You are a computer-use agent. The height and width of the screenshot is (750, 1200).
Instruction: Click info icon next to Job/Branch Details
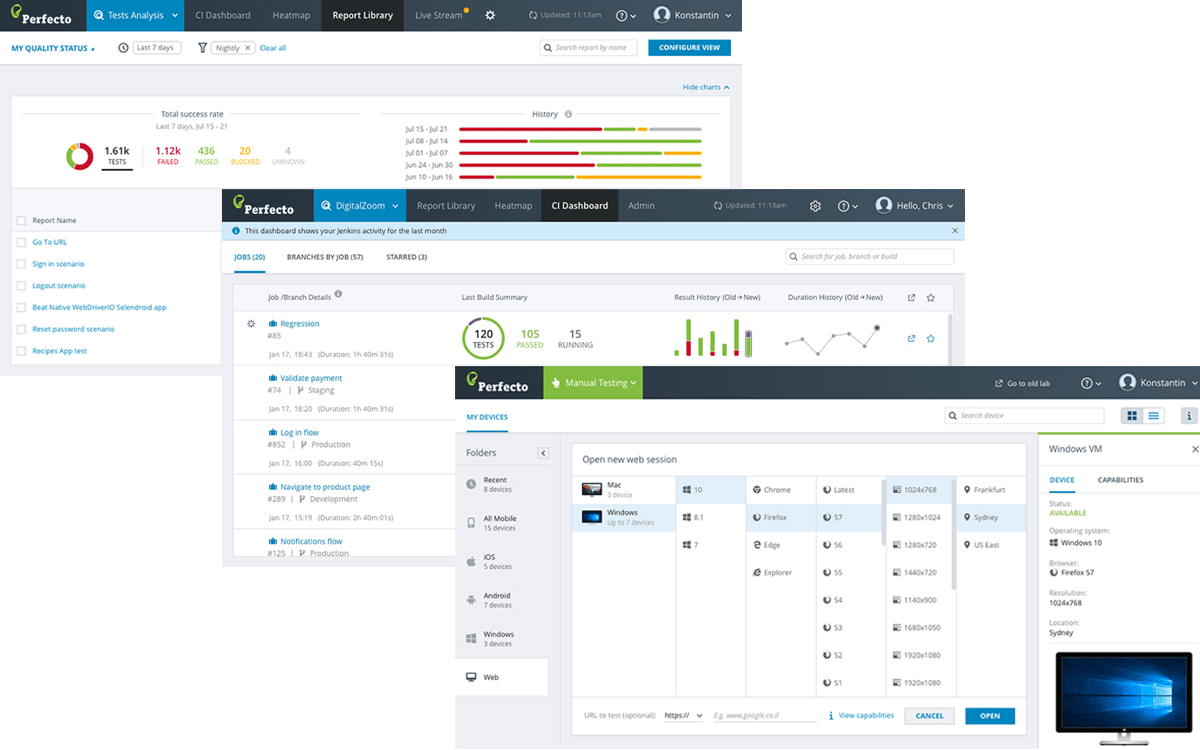pyautogui.click(x=338, y=294)
